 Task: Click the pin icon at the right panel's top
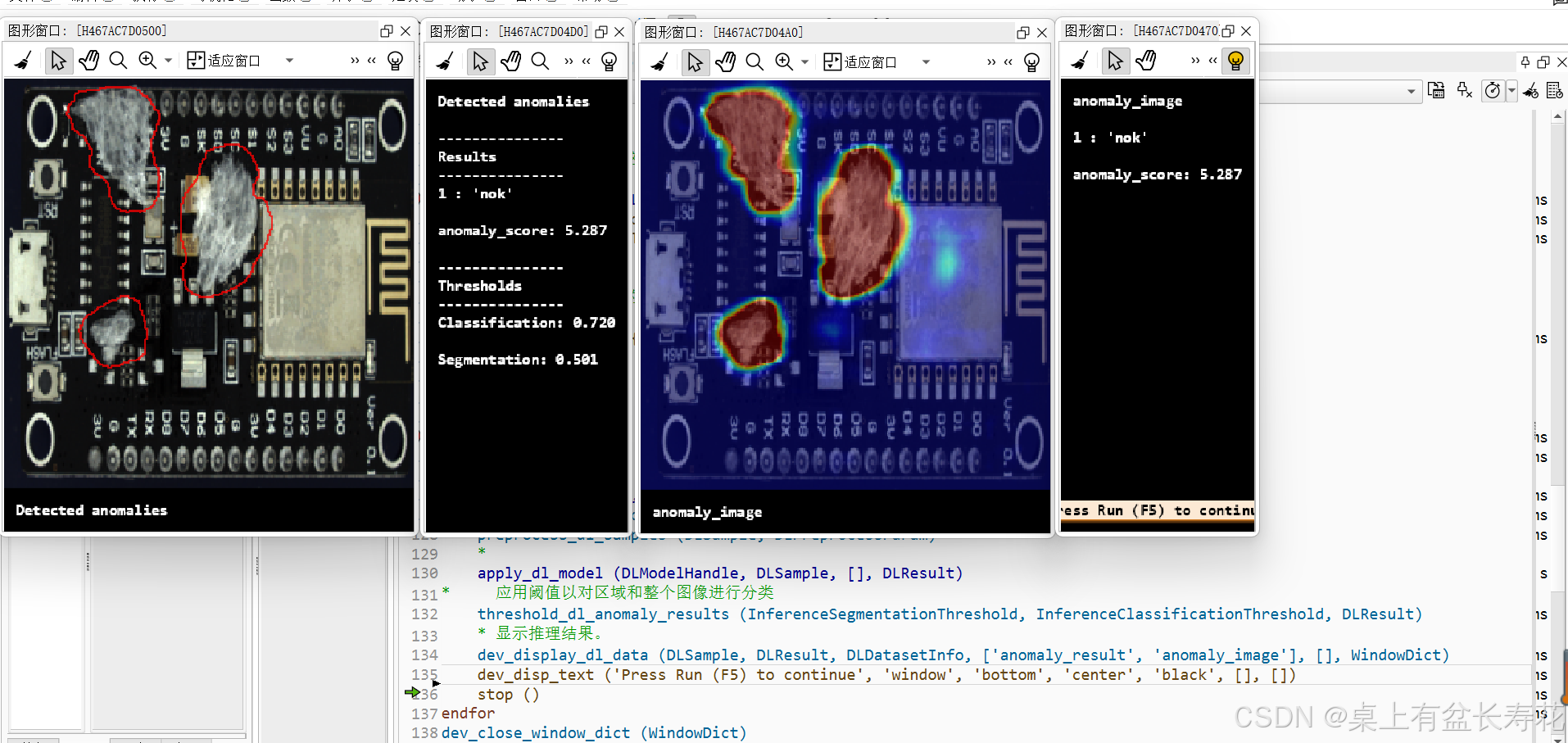click(x=1525, y=62)
